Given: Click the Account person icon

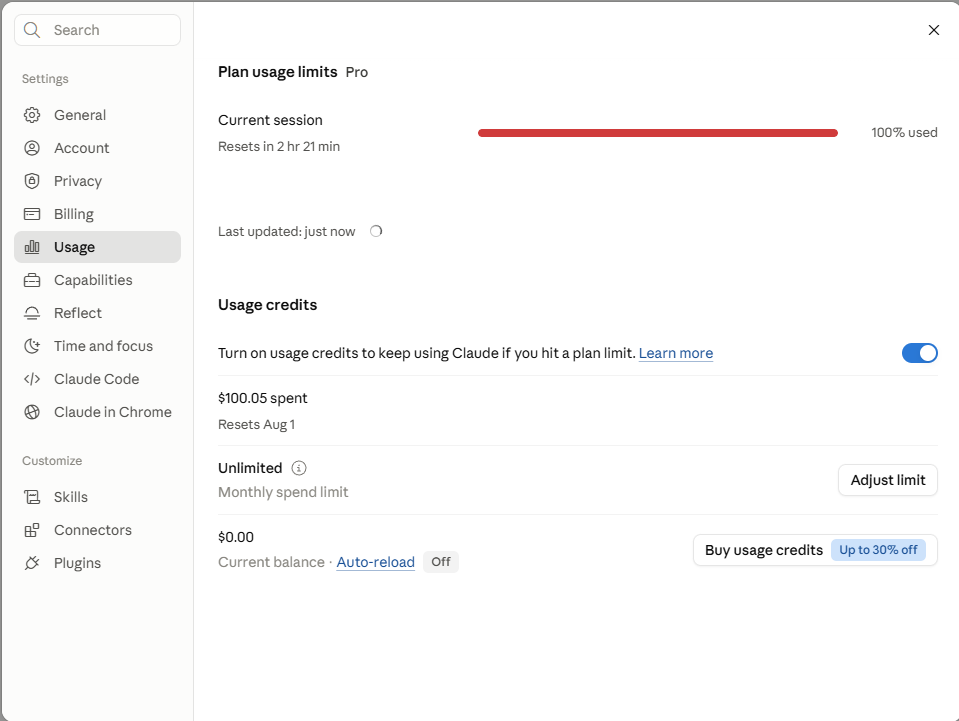Looking at the screenshot, I should 32,148.
